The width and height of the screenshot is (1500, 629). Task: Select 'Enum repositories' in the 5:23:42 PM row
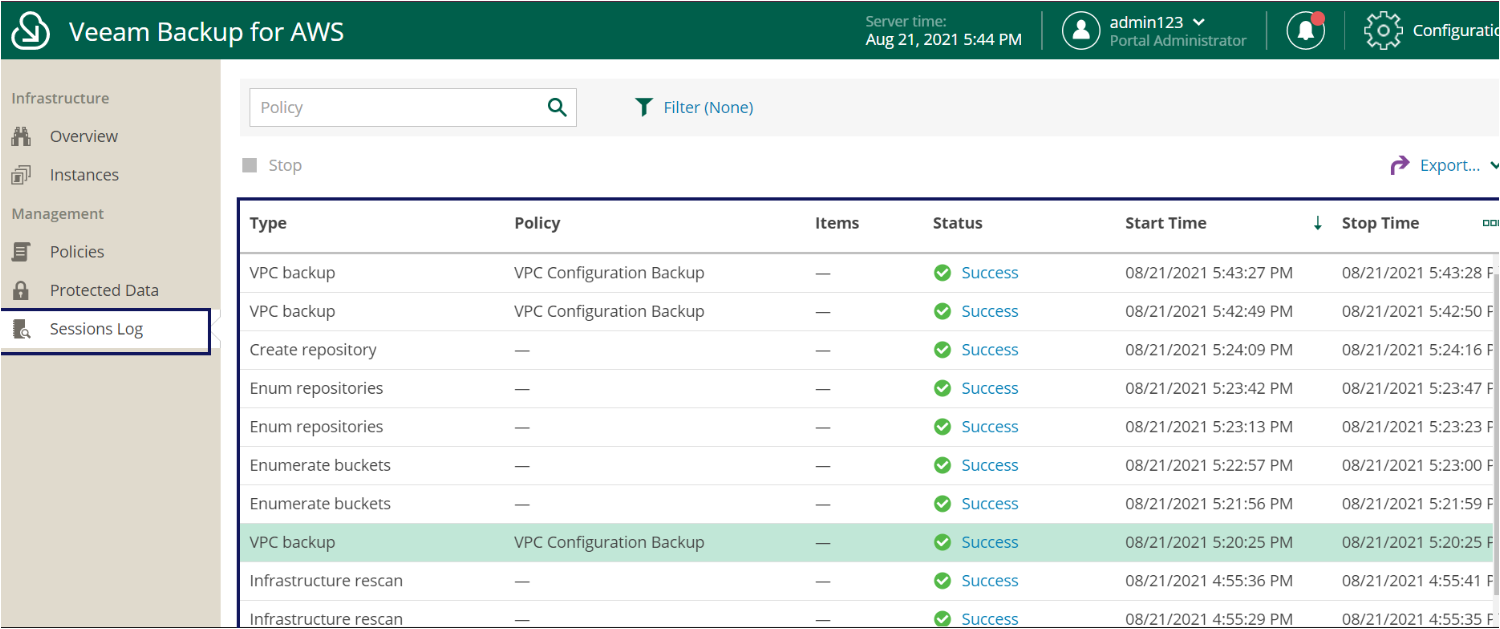click(316, 389)
